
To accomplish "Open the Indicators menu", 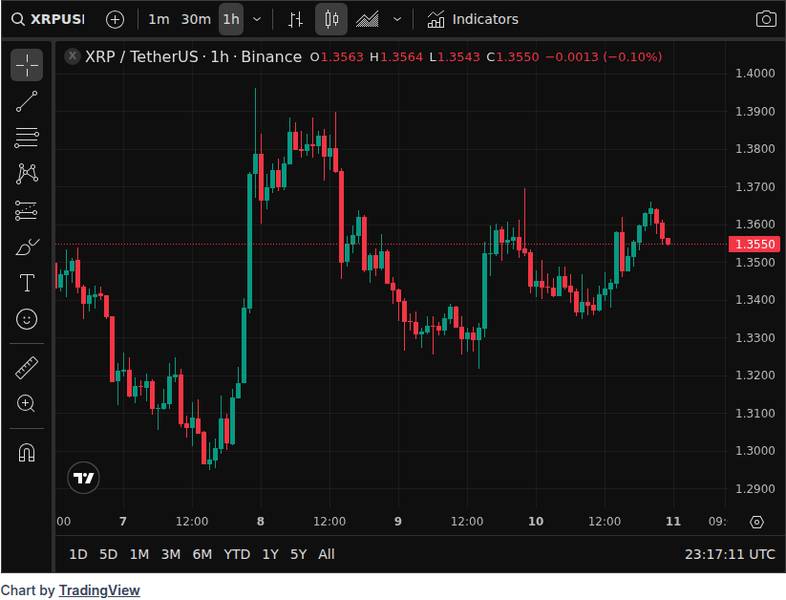I will (x=473, y=20).
